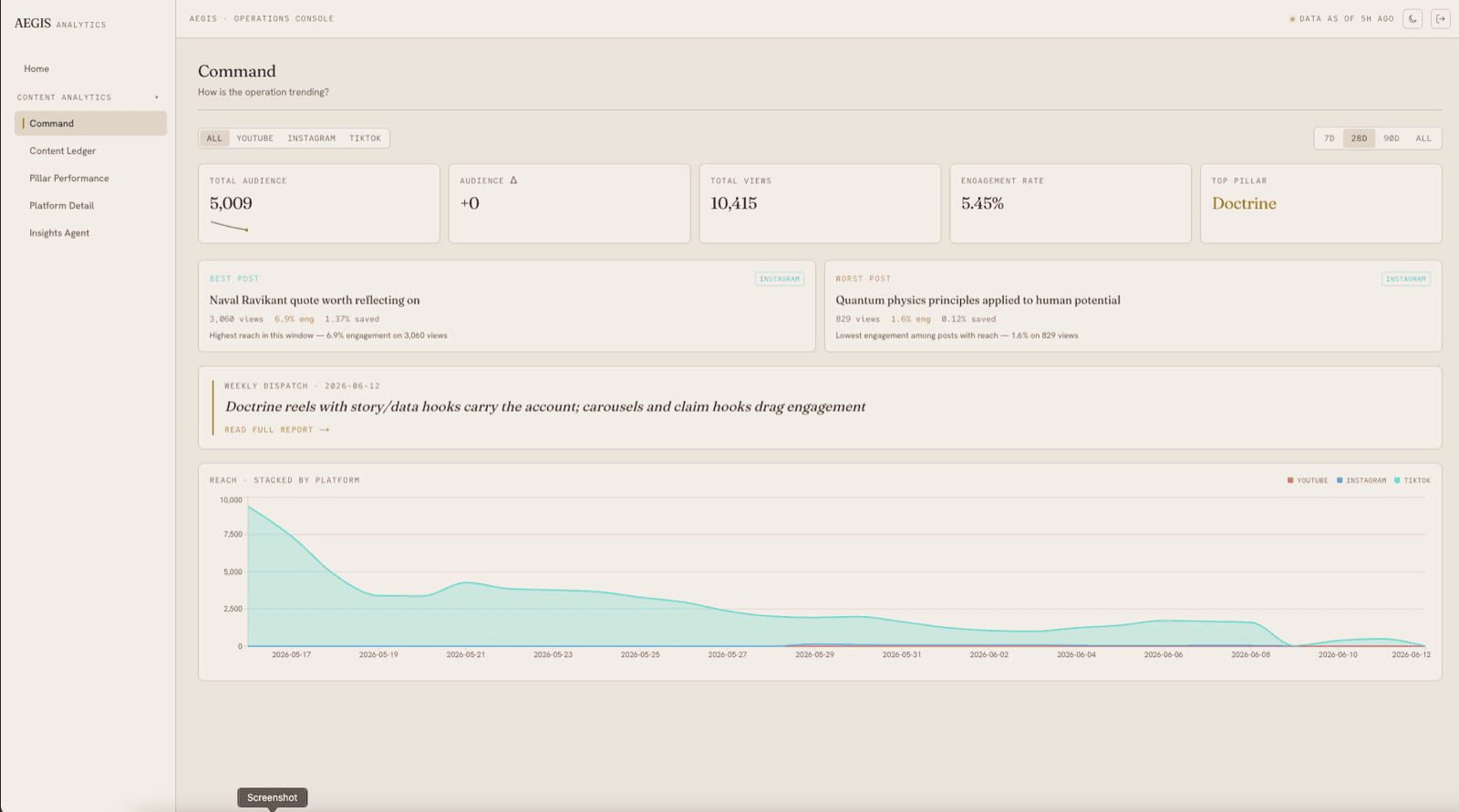Click the Total Audience value 5,009
The image size is (1459, 812).
(231, 203)
